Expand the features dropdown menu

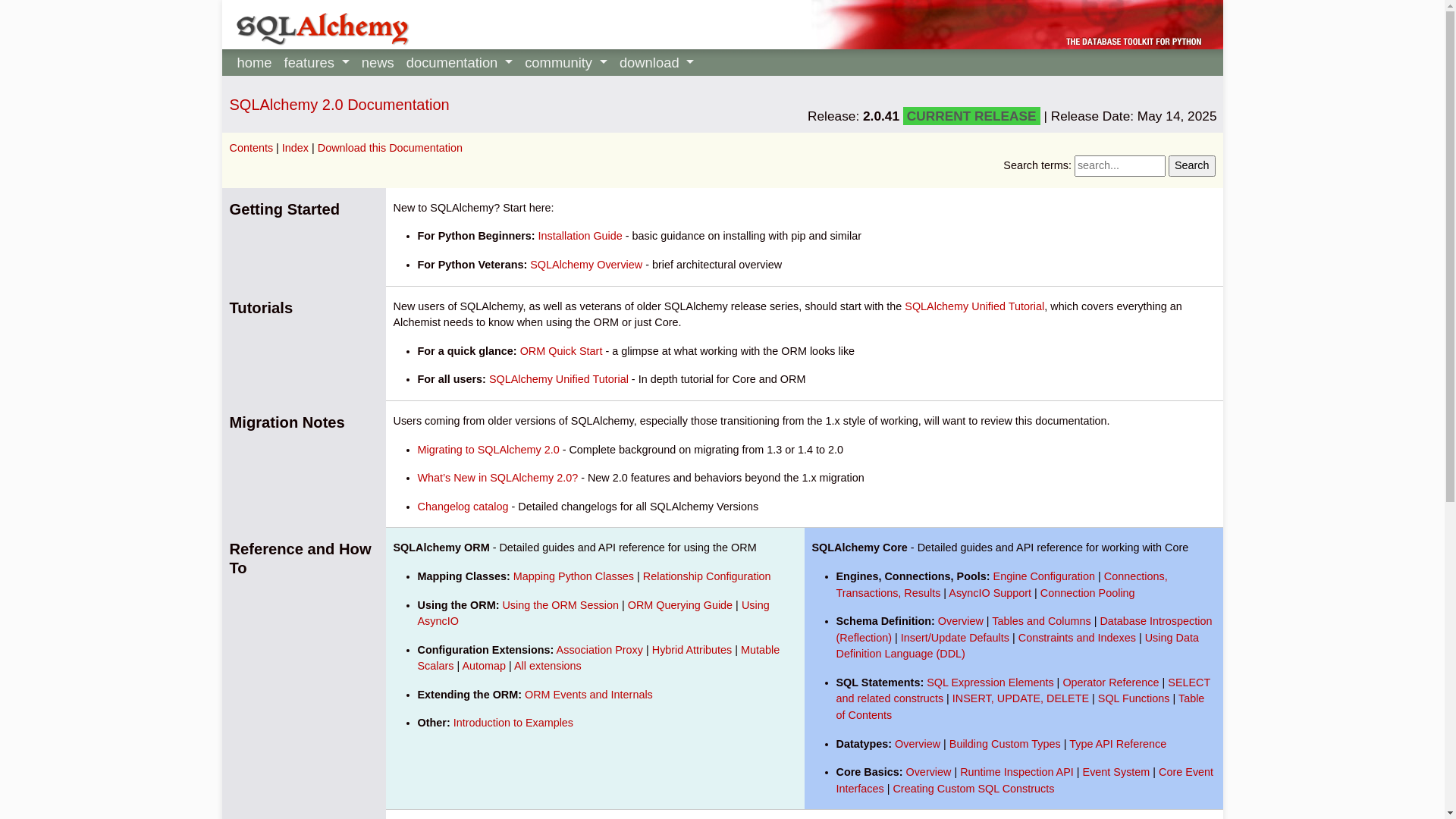tap(316, 63)
